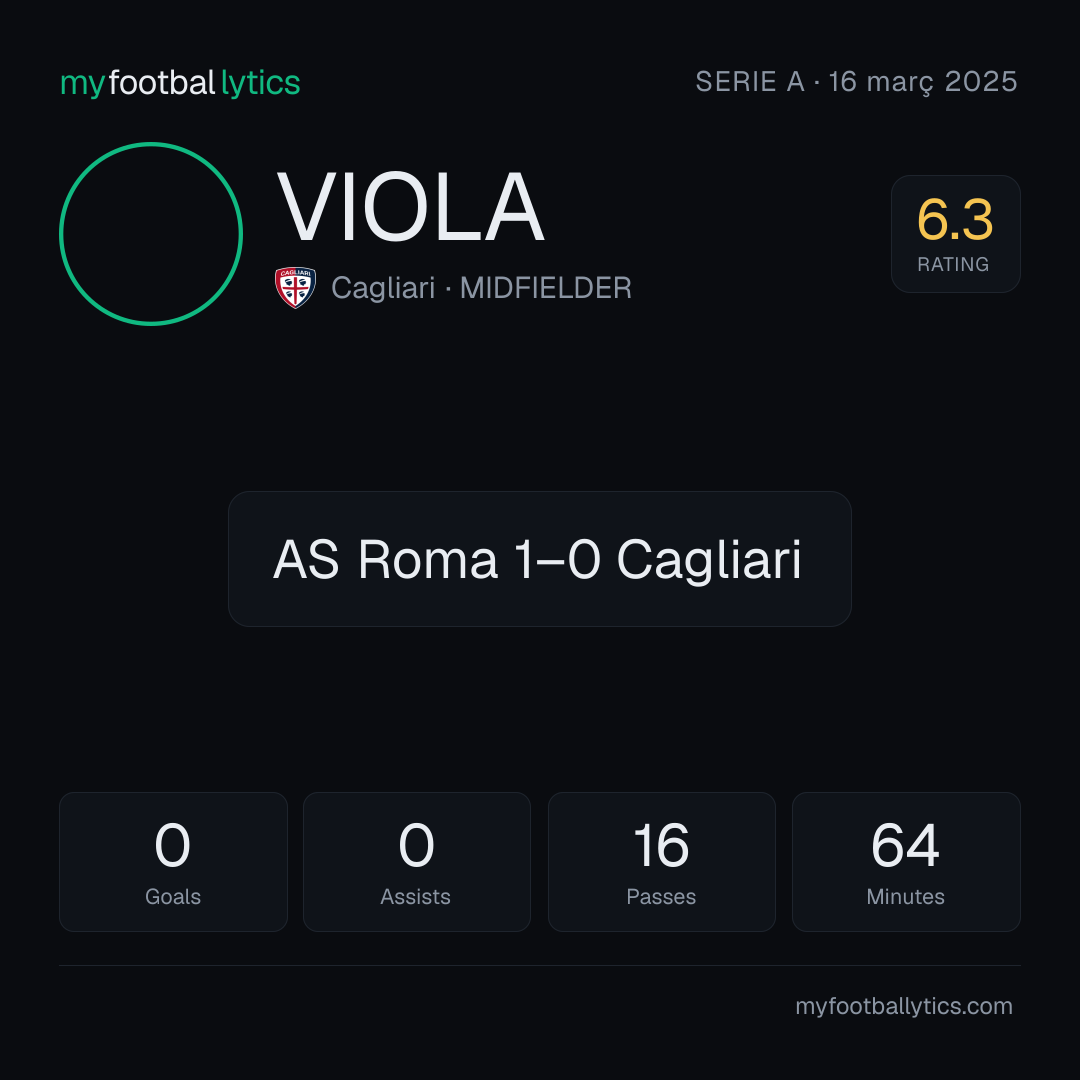The height and width of the screenshot is (1080, 1080).
Task: Open the myfootballytics logo
Action: pyautogui.click(x=180, y=83)
